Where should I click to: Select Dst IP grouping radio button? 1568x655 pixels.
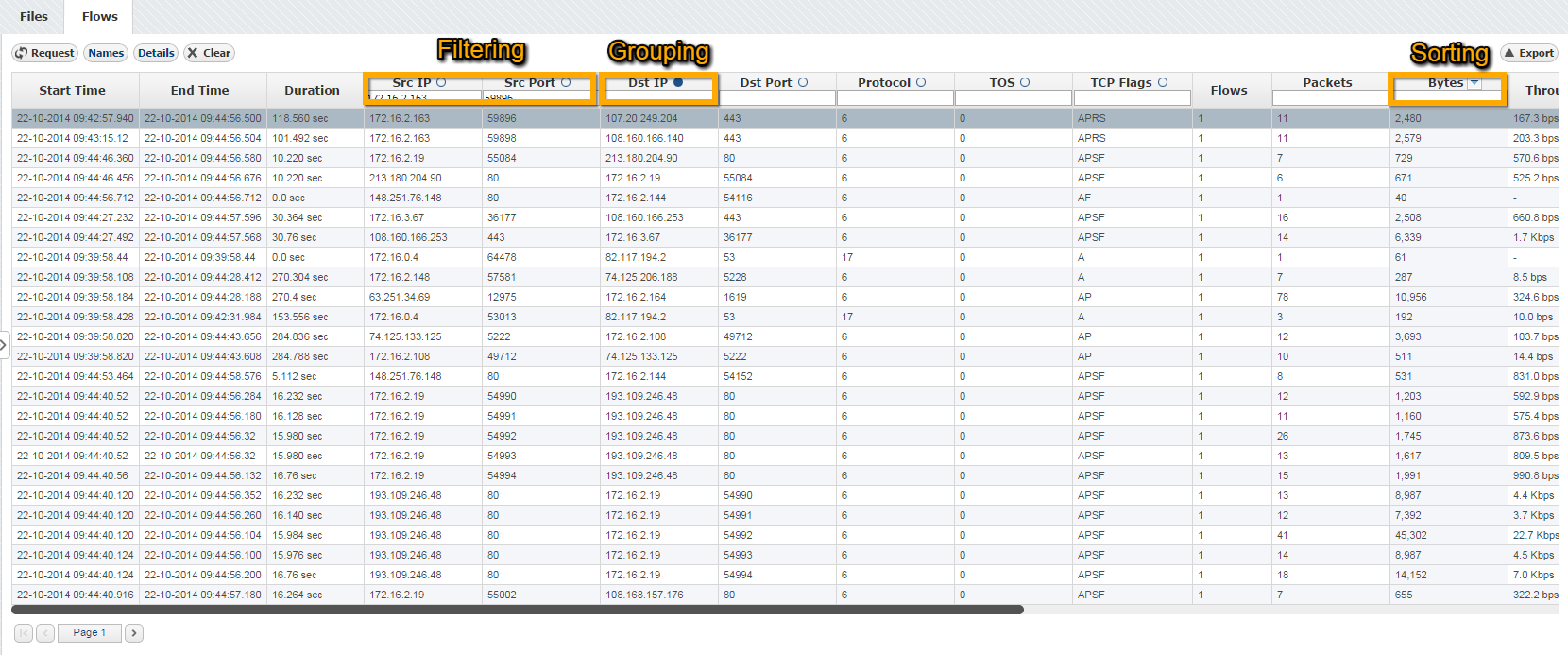(x=678, y=83)
